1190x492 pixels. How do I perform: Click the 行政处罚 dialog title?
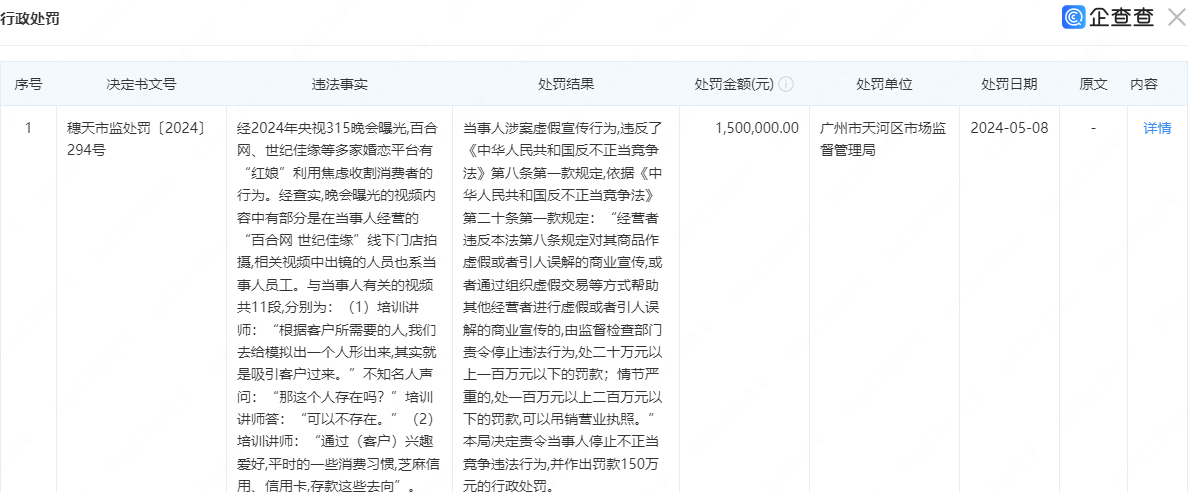coord(30,19)
